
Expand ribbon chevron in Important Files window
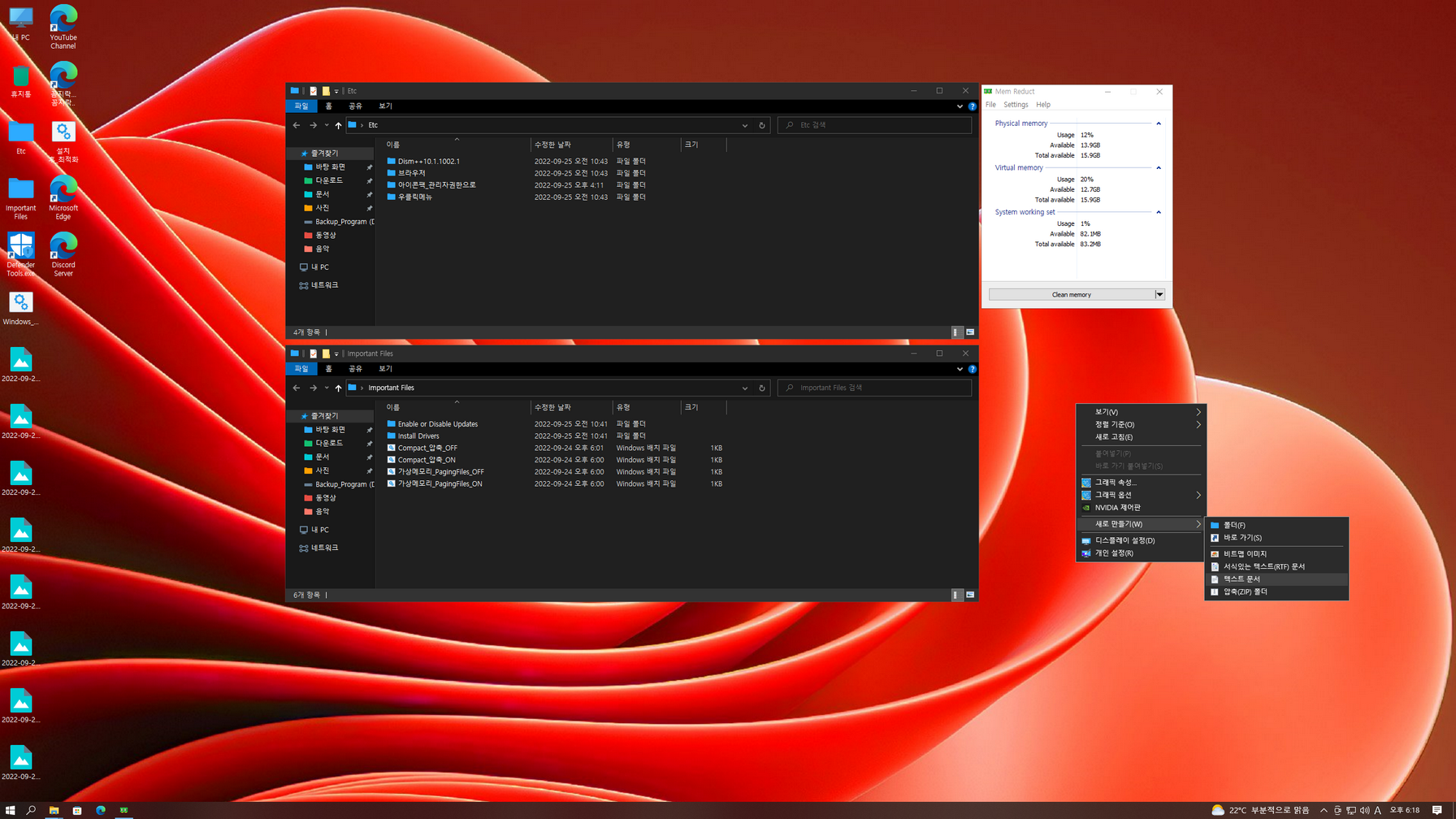960,369
